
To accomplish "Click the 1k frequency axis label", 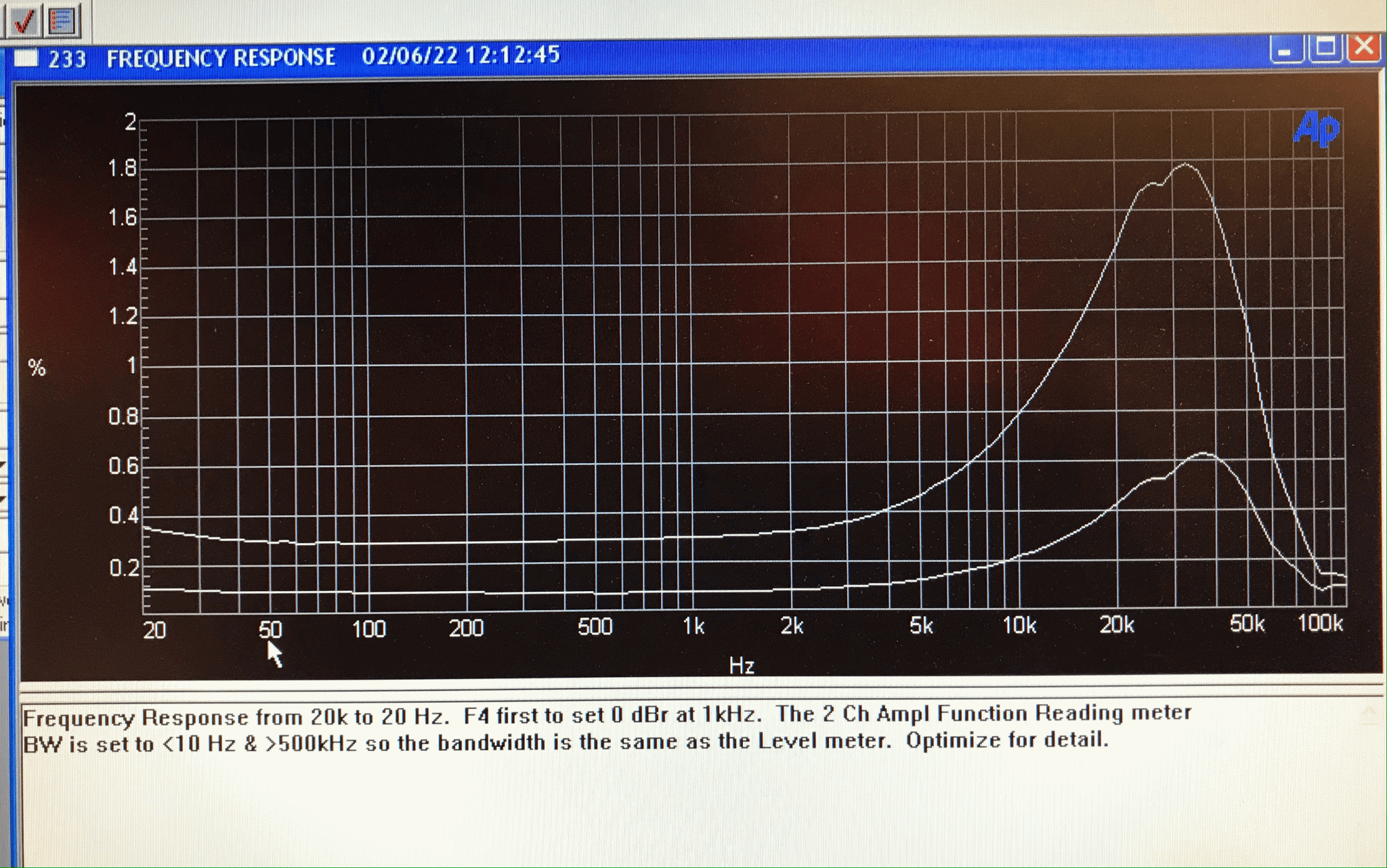I will (693, 626).
